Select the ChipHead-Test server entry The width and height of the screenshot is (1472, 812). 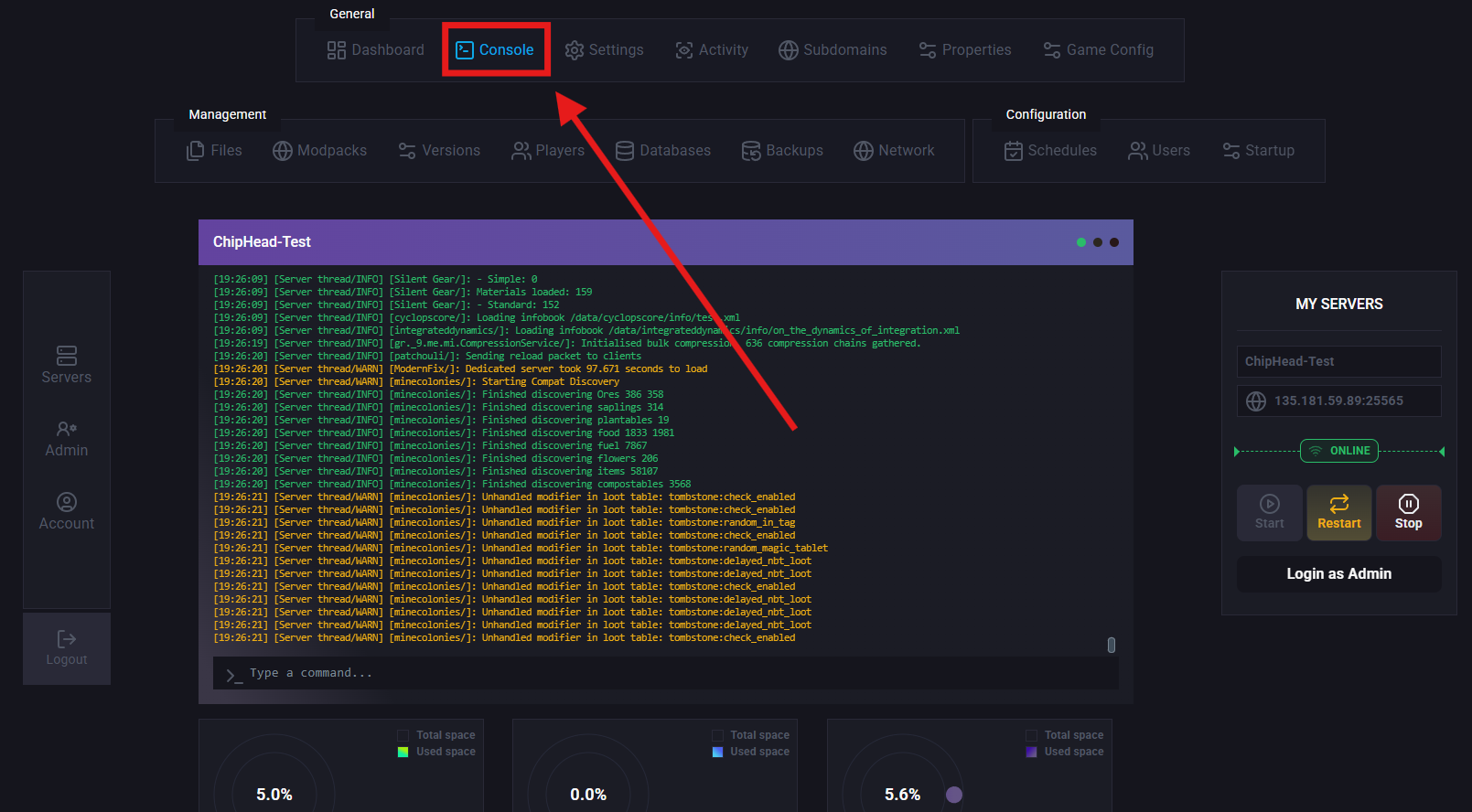[x=1338, y=361]
